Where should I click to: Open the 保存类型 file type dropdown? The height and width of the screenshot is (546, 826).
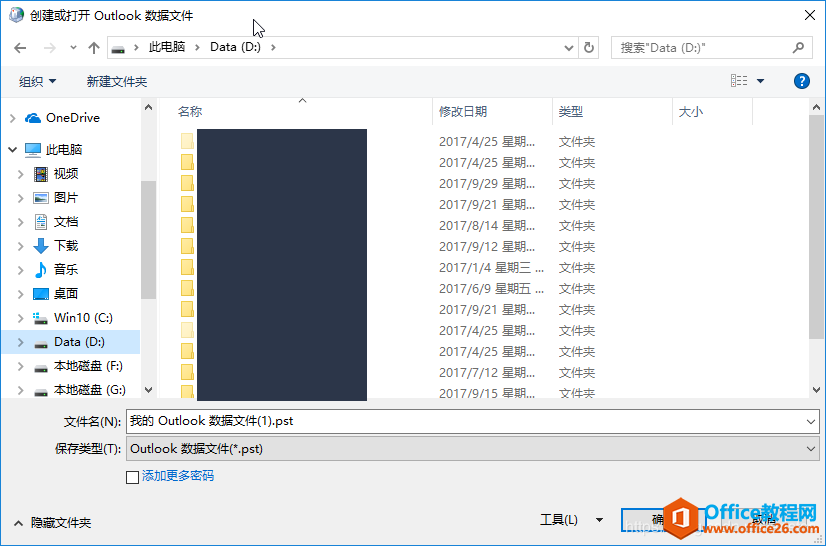coord(810,449)
